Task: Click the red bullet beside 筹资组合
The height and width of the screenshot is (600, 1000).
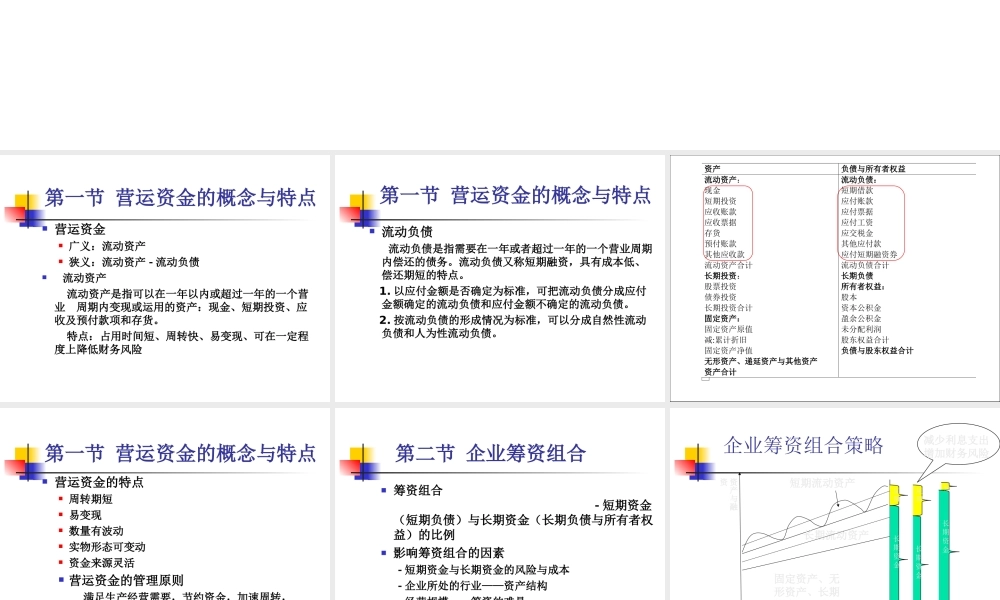Action: (383, 491)
